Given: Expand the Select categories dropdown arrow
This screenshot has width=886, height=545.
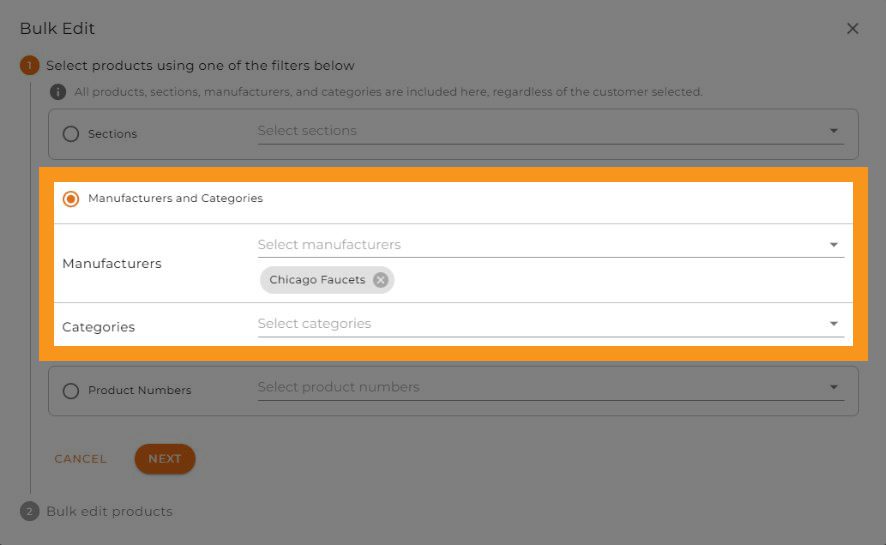Looking at the screenshot, I should (833, 324).
